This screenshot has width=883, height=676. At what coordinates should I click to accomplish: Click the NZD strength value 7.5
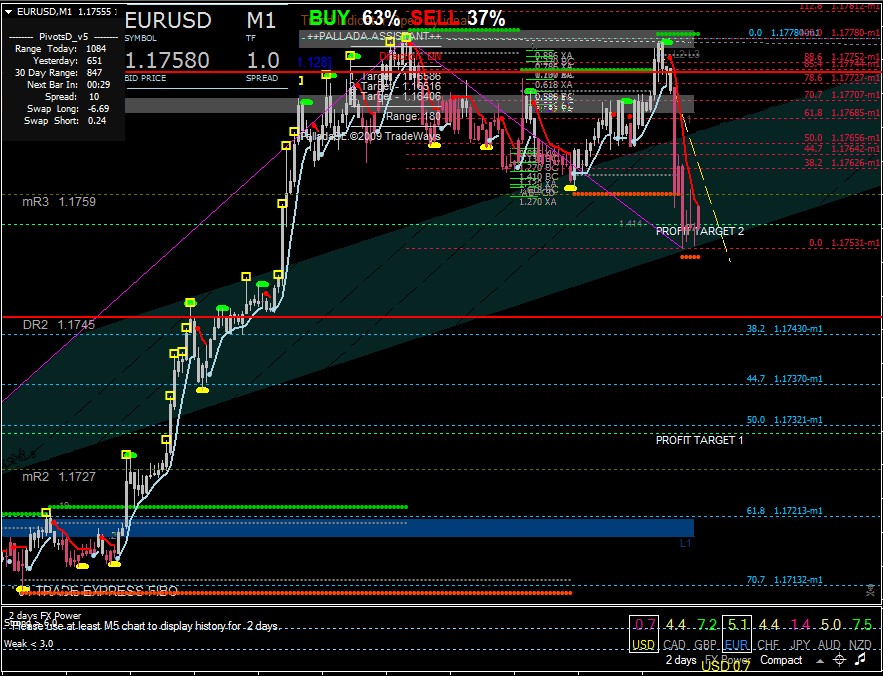click(861, 625)
